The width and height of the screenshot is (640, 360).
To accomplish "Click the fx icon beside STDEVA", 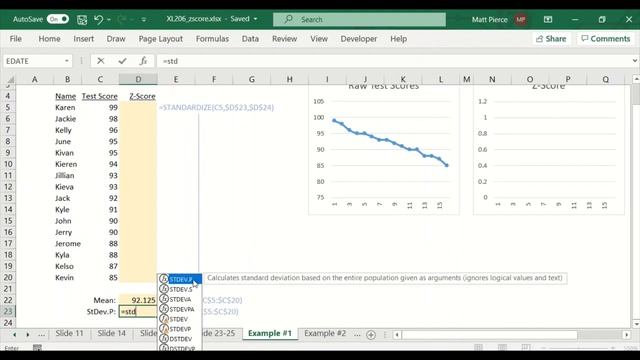I will coord(164,299).
